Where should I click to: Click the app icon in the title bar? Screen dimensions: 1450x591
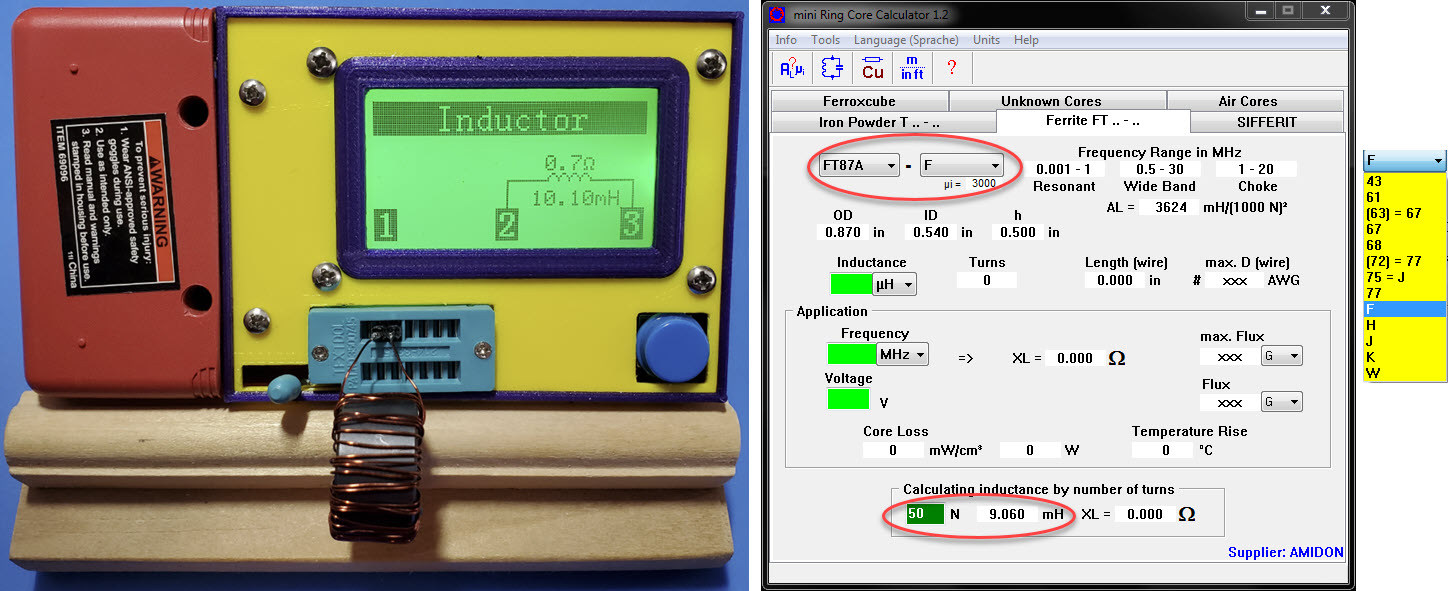click(x=777, y=12)
